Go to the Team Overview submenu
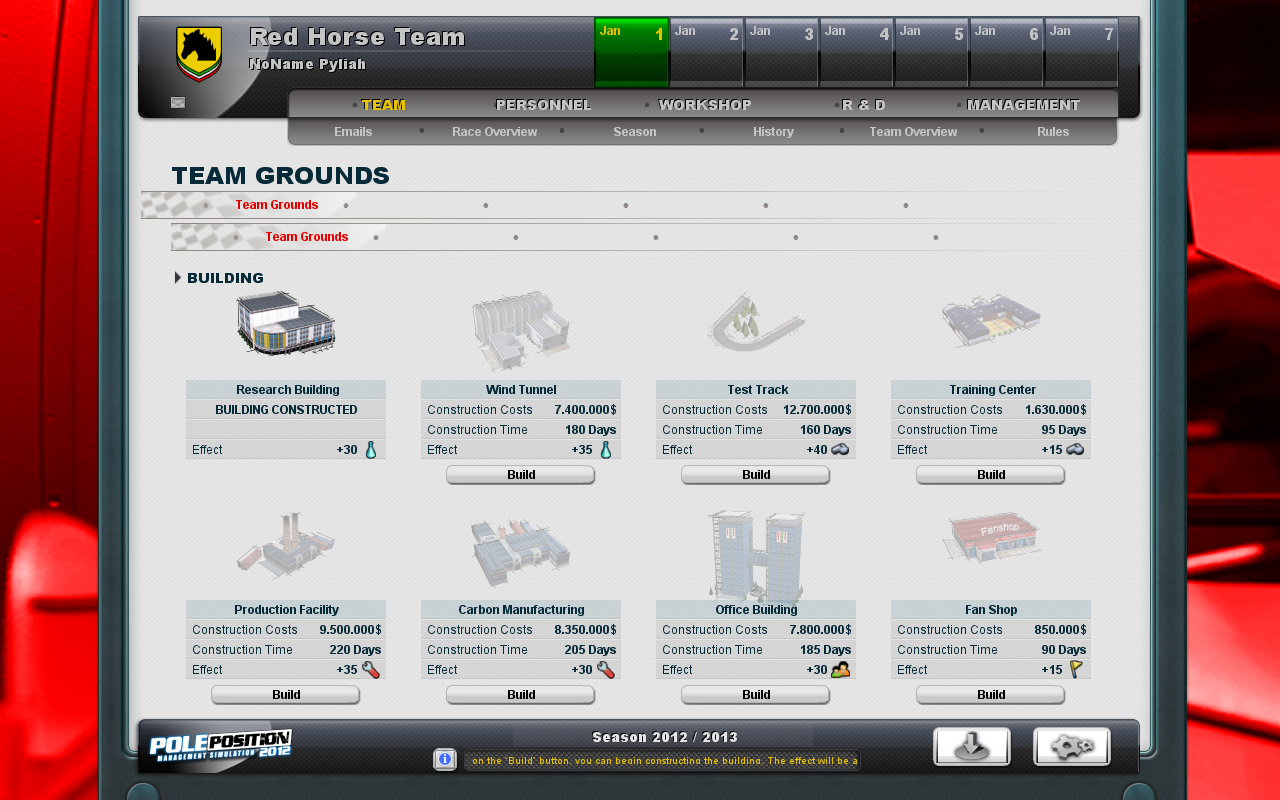 (912, 132)
